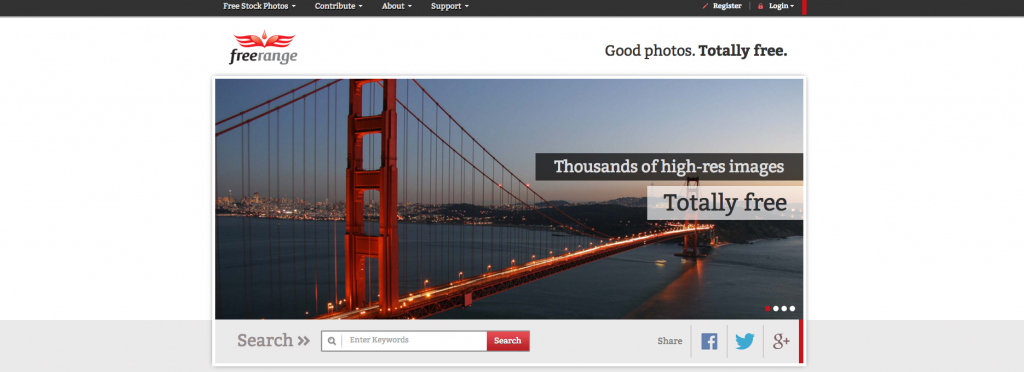Select the third slide indicator dot
Viewport: 1024px width, 372px height.
click(784, 309)
